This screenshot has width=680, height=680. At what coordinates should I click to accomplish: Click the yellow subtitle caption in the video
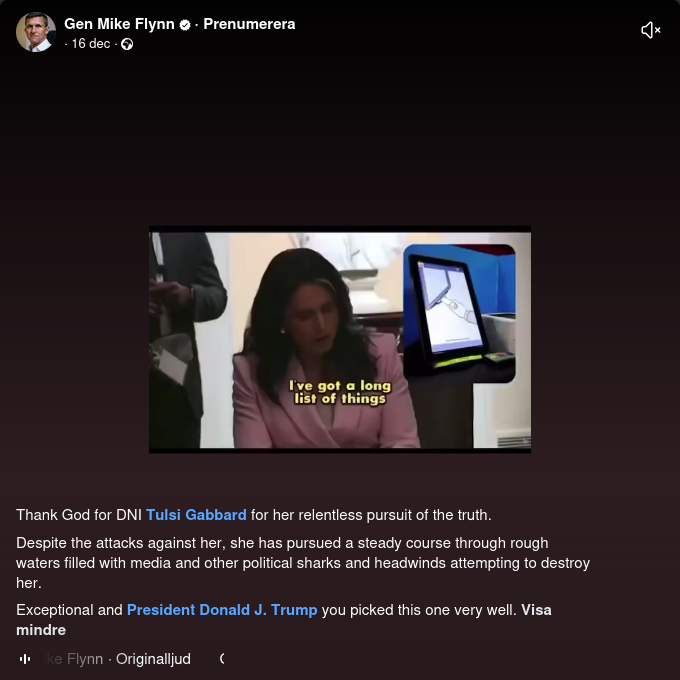point(340,392)
